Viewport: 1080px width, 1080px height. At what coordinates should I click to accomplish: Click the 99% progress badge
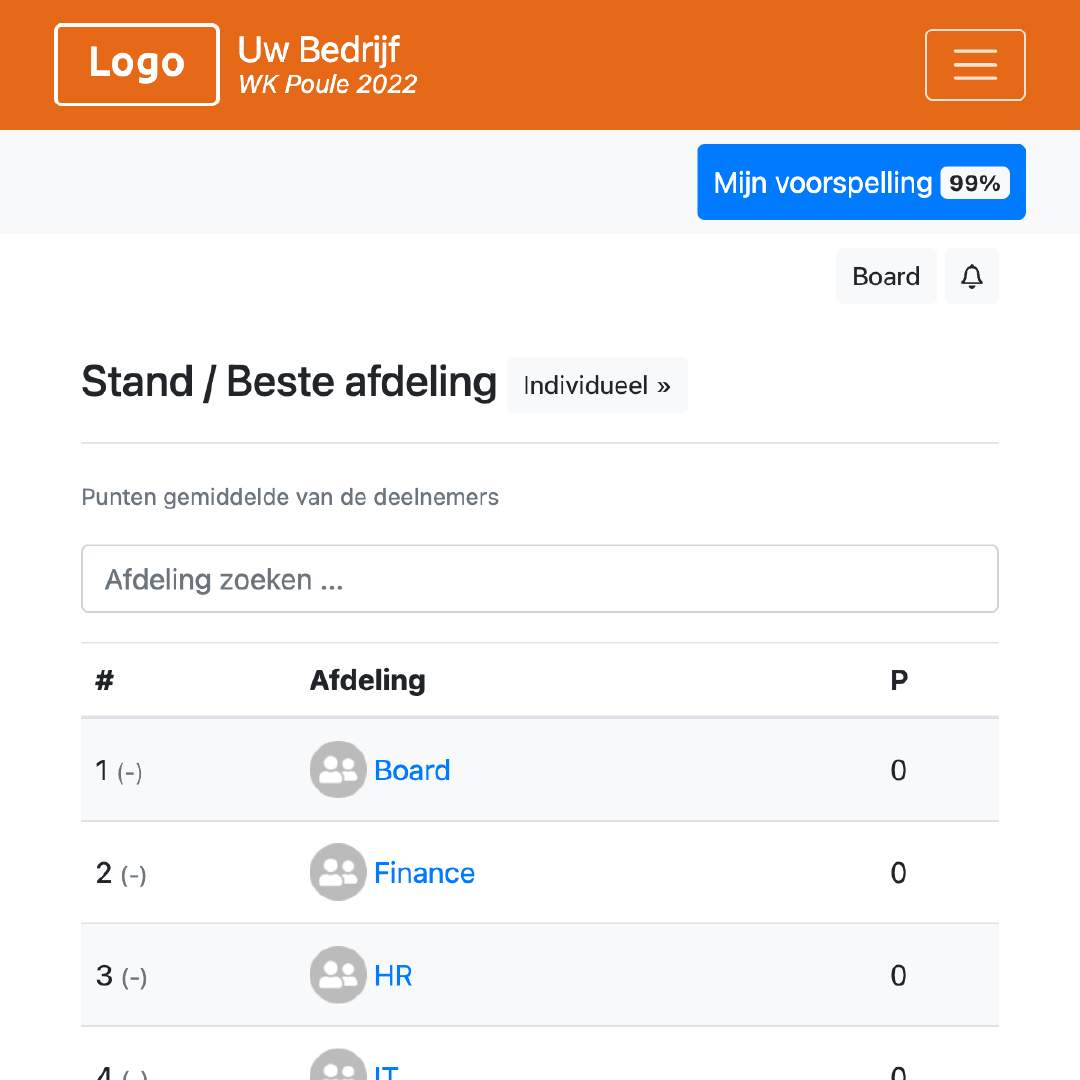point(975,183)
